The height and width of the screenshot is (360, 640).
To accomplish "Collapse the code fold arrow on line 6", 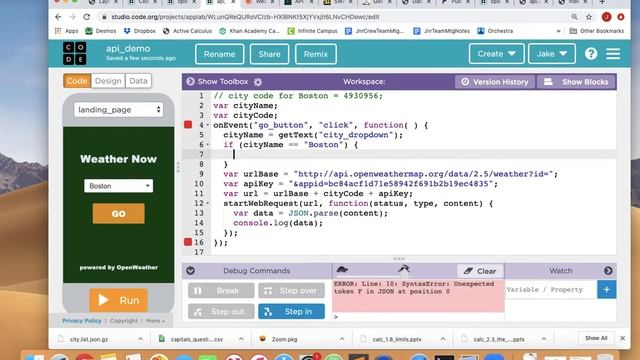I will [x=208, y=144].
